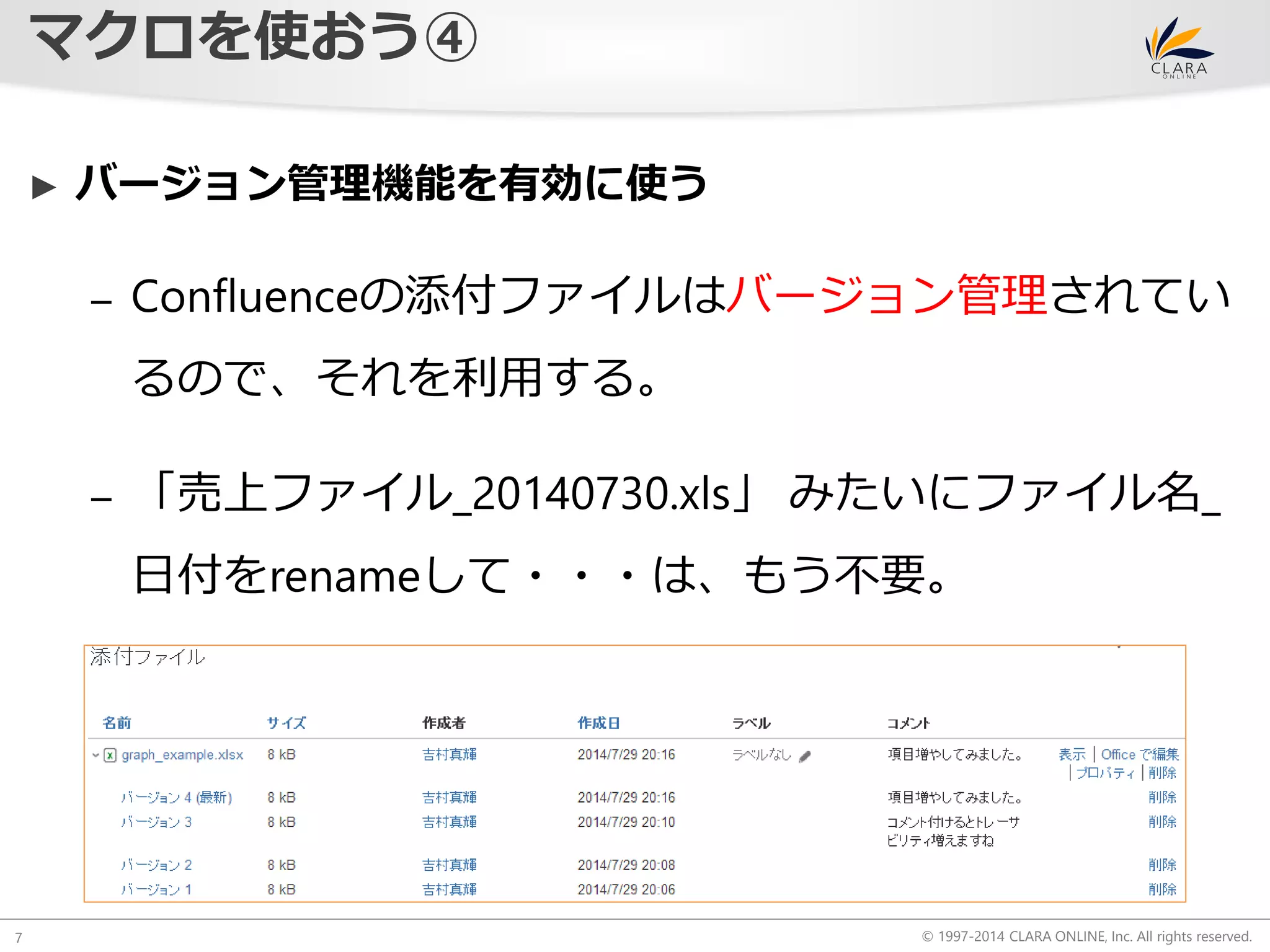Image resolution: width=1270 pixels, height=952 pixels.
Task: Click 削除 in the graph_example.xlsx row
Action: (x=1162, y=773)
